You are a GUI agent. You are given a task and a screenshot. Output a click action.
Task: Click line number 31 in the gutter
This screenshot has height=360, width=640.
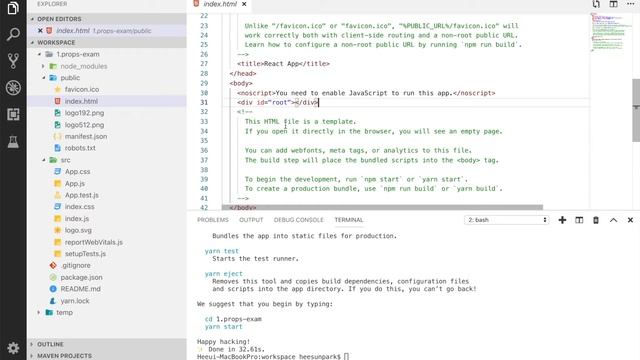pos(204,102)
